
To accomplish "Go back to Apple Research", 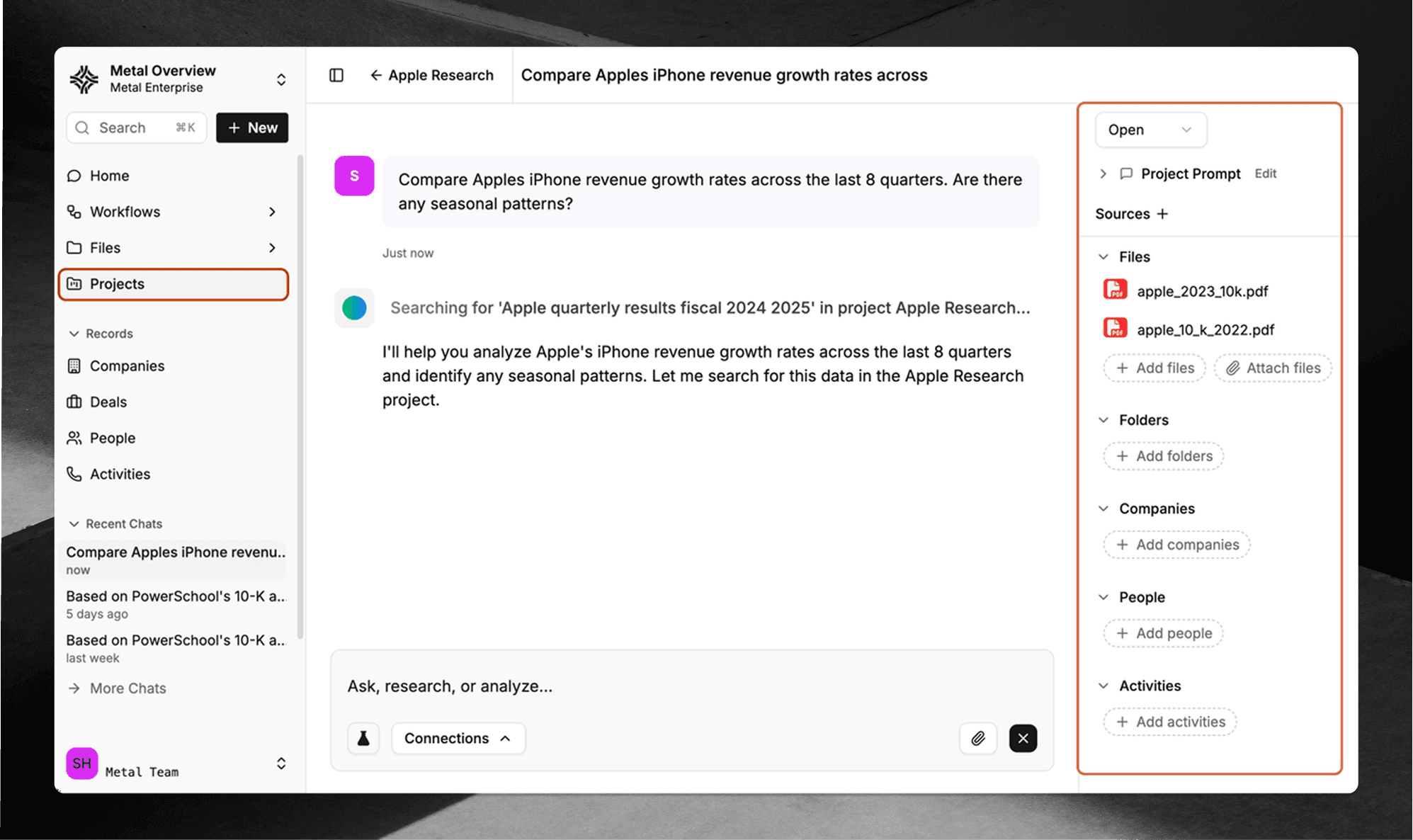I will [x=431, y=75].
